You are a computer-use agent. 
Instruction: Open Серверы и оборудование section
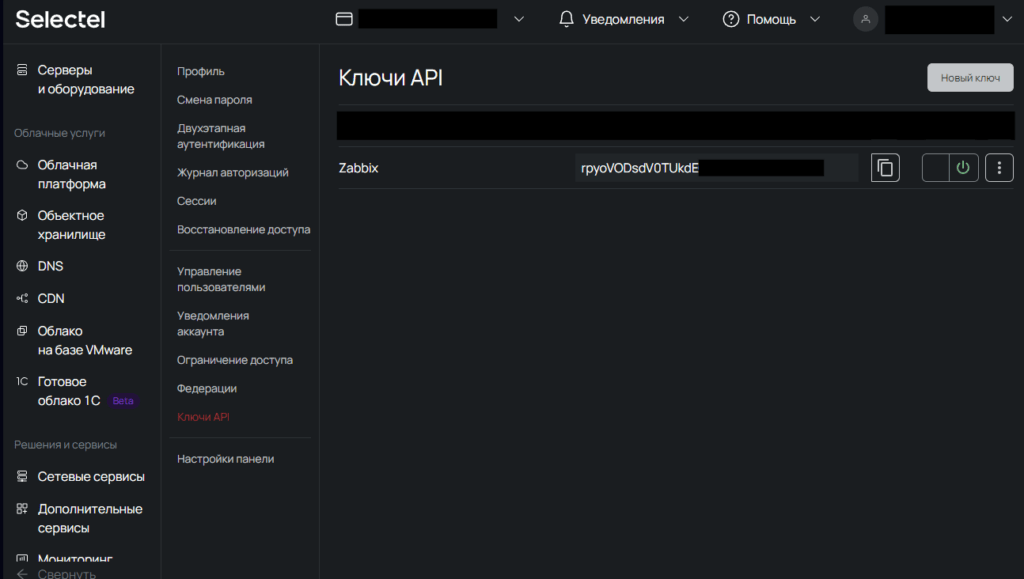click(86, 80)
